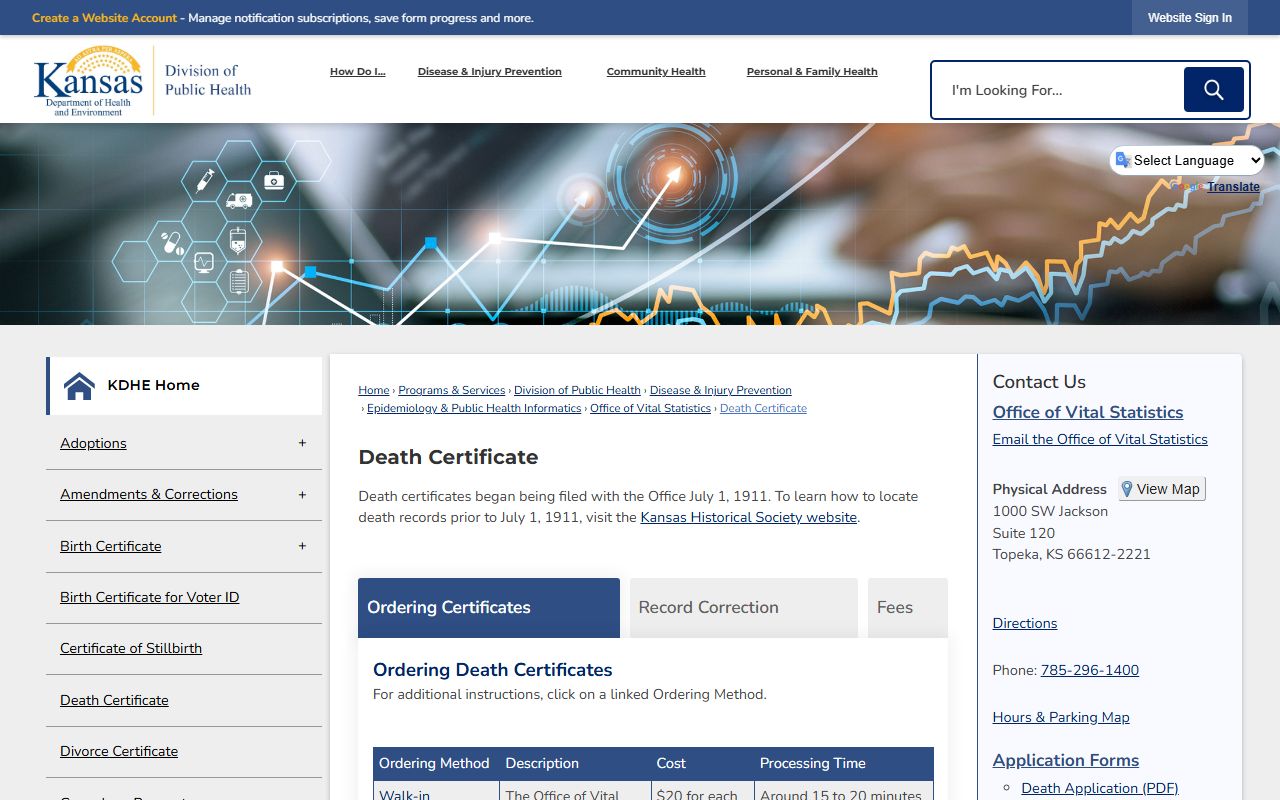This screenshot has width=1280, height=800.
Task: Click the search magnifier button
Action: [1213, 90]
